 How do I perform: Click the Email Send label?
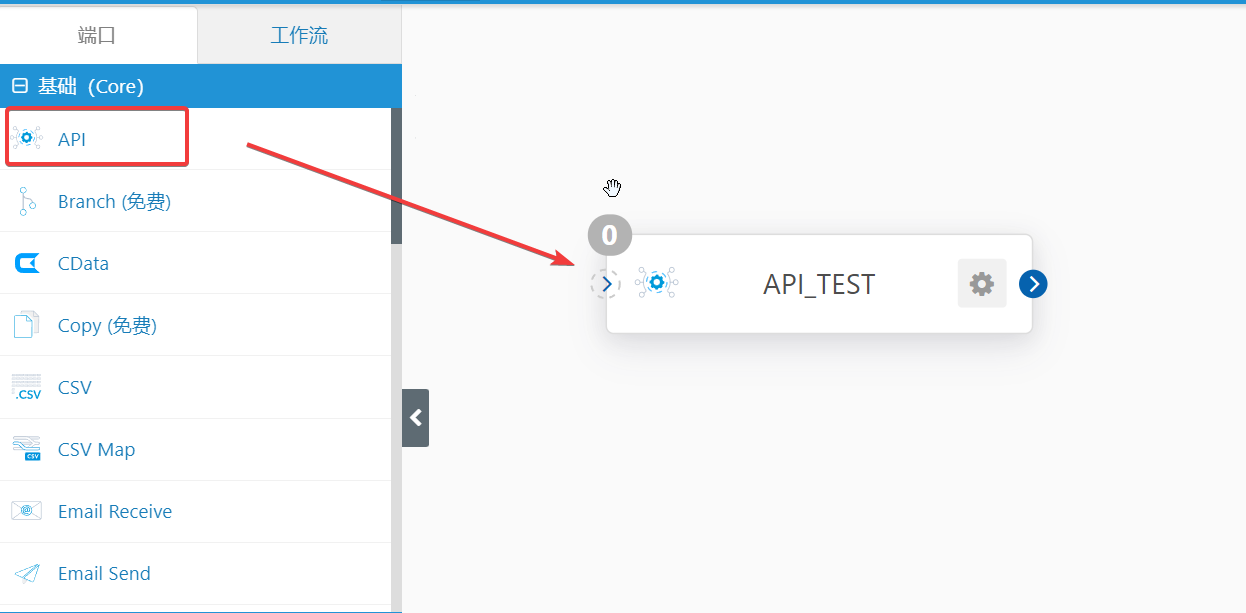104,573
